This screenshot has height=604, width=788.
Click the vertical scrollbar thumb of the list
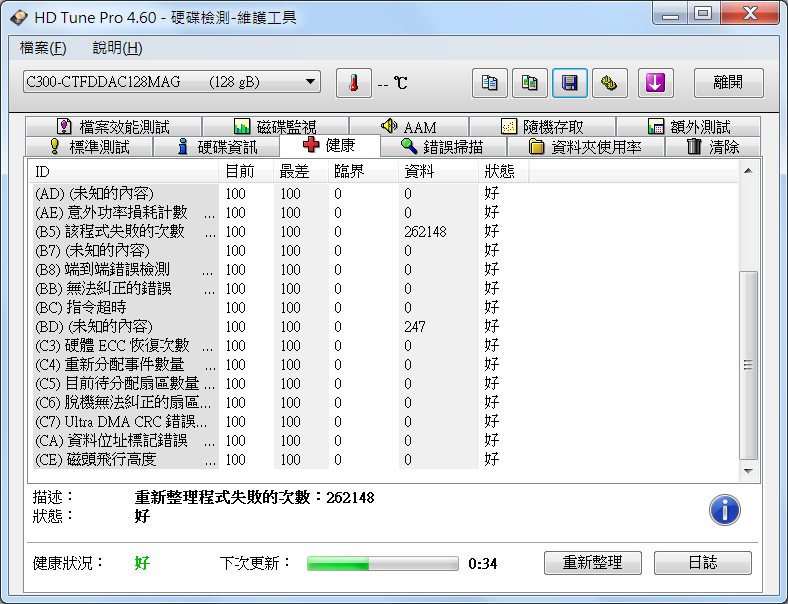[748, 365]
